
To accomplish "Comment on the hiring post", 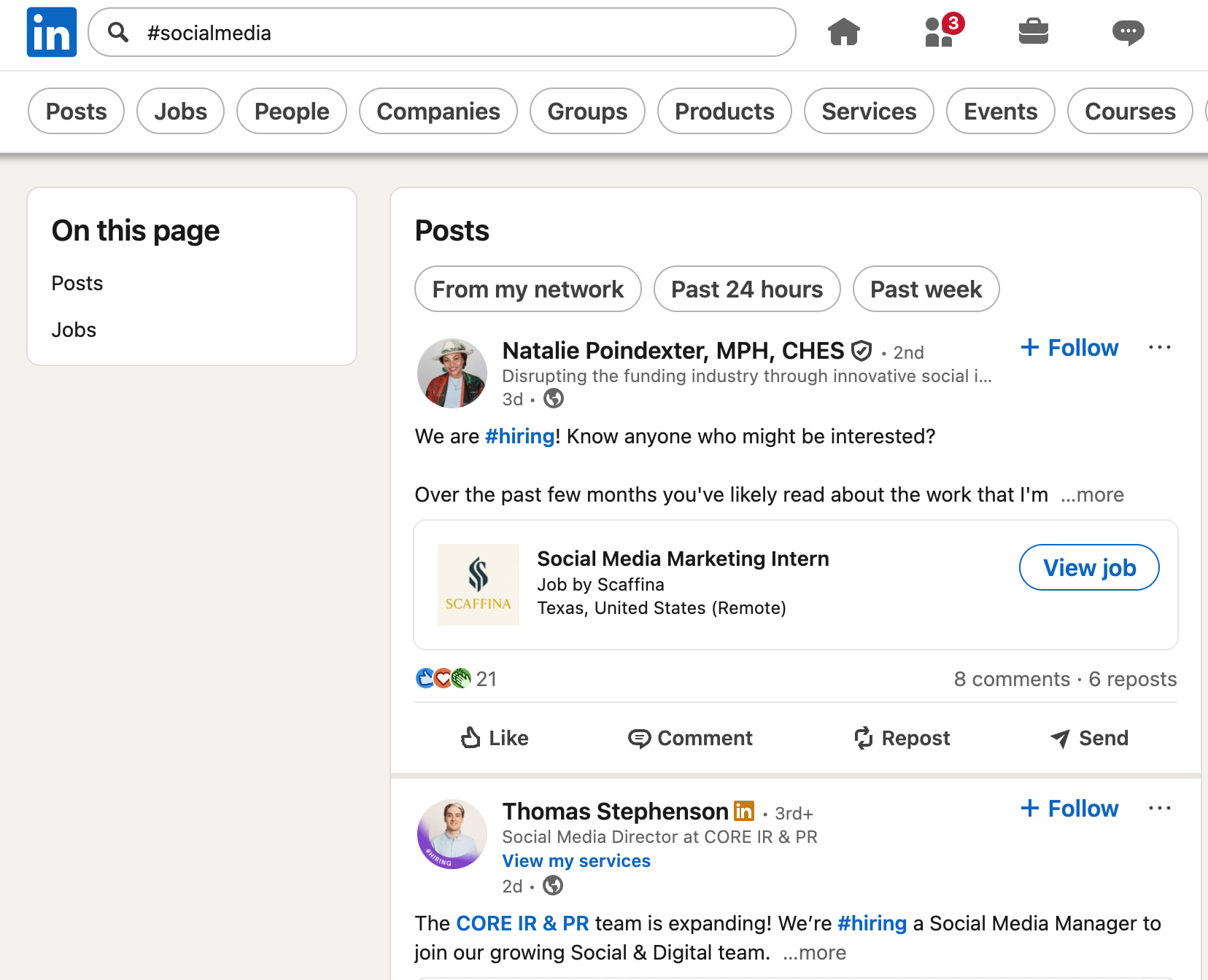I will pyautogui.click(x=689, y=738).
